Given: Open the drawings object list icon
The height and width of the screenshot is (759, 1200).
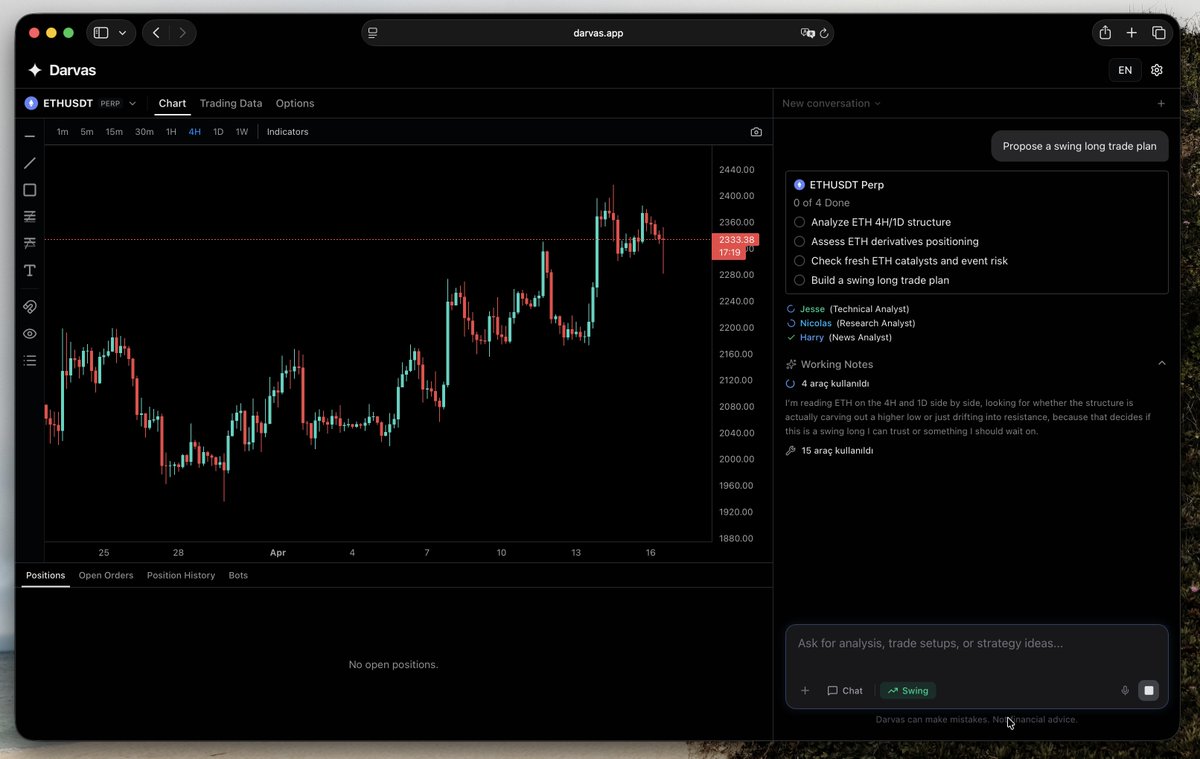Looking at the screenshot, I should tap(29, 361).
